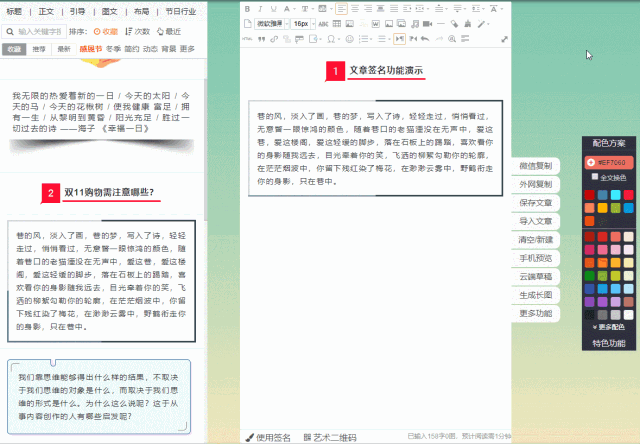
Task: Insert a blockquote
Action: [262, 39]
